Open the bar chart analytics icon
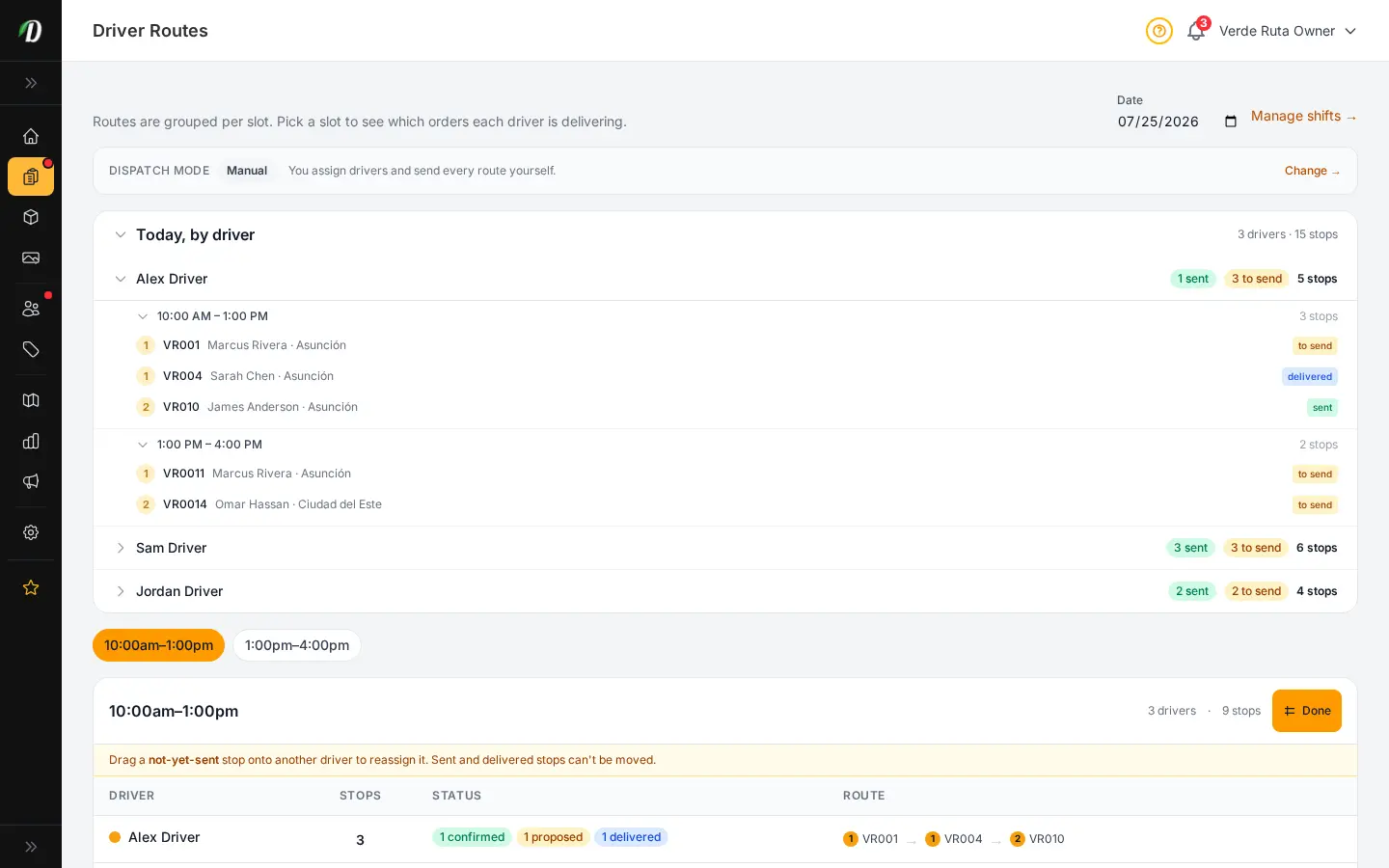1389x868 pixels. coord(31,441)
